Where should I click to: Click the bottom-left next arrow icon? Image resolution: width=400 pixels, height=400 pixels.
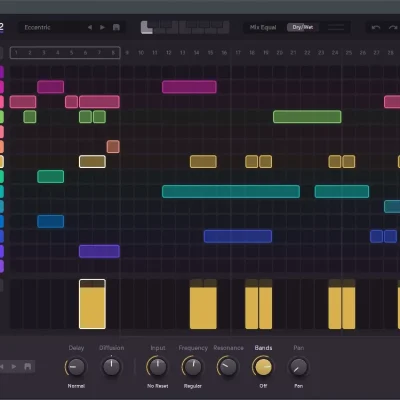14,367
